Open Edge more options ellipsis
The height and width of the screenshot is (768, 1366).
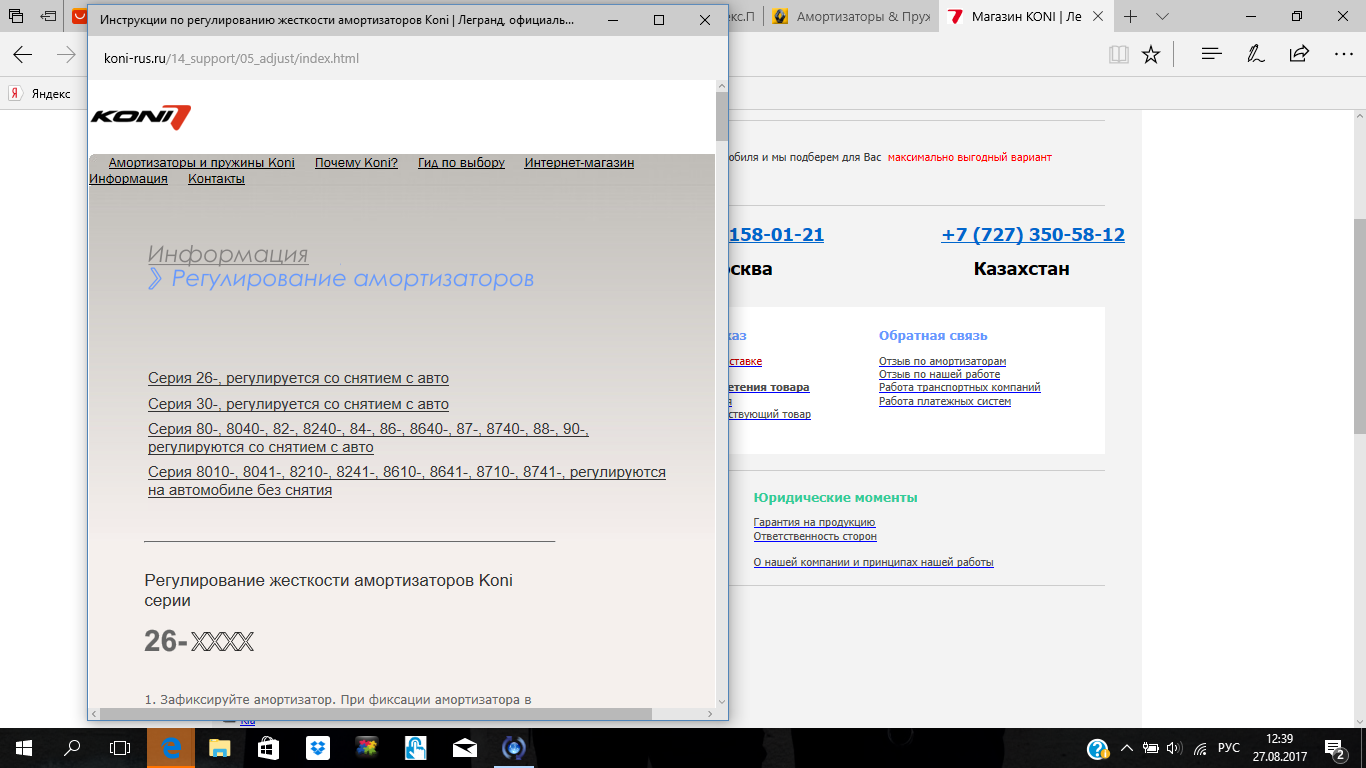coord(1344,55)
